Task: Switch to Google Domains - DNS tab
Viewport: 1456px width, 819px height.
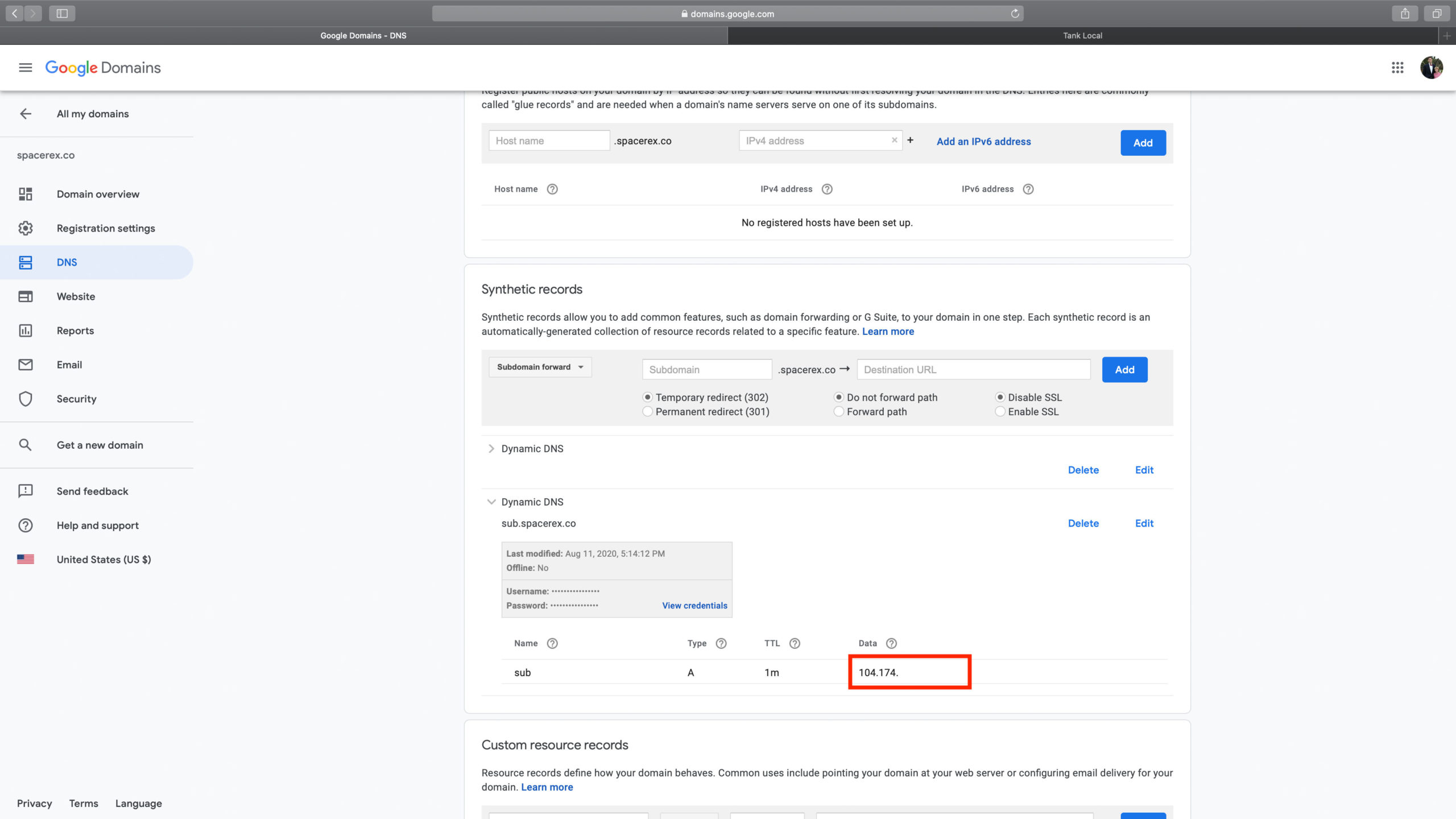Action: pyautogui.click(x=363, y=35)
